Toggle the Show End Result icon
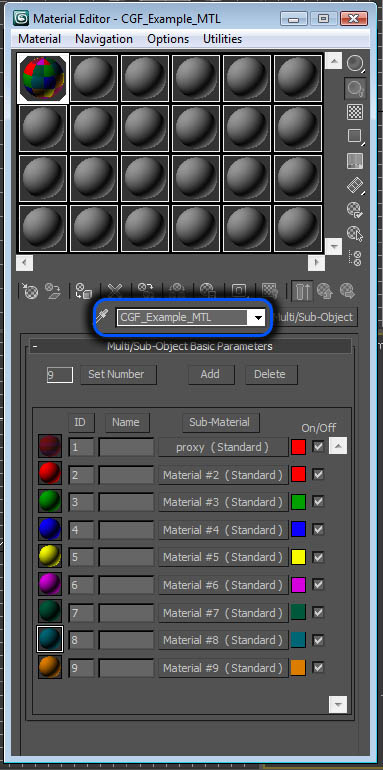 301,291
